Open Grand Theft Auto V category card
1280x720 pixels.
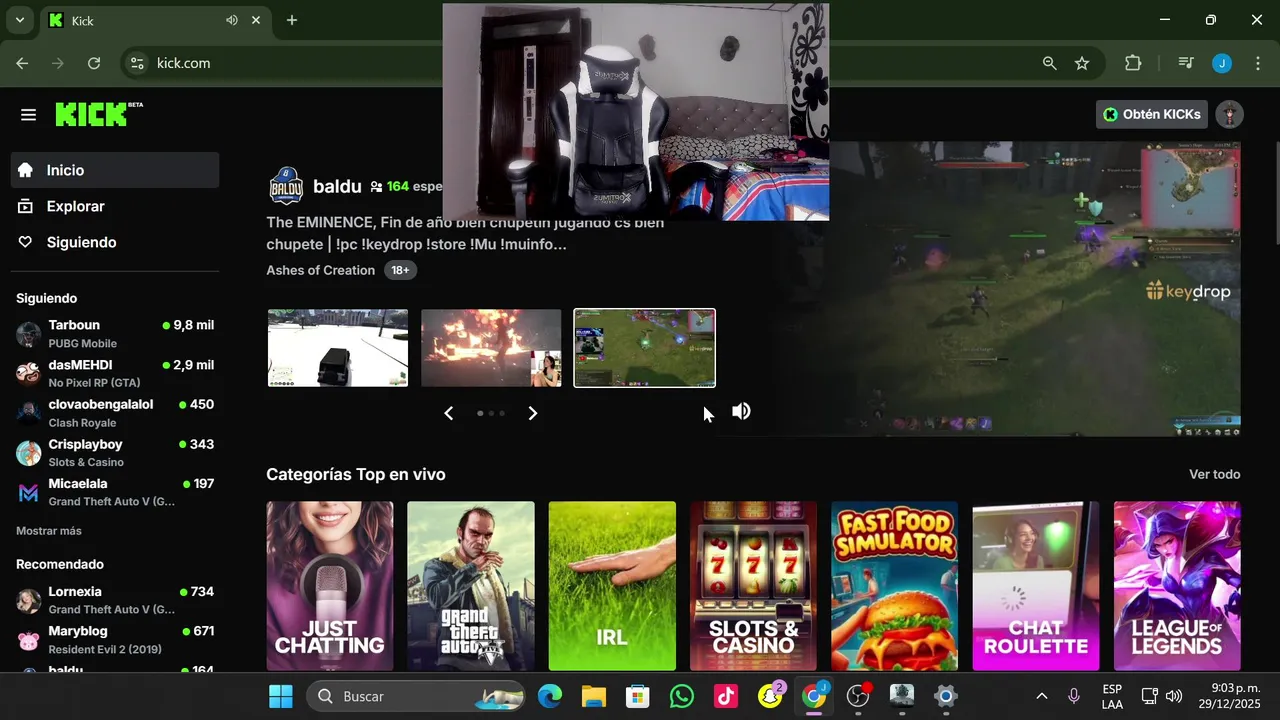tap(471, 586)
